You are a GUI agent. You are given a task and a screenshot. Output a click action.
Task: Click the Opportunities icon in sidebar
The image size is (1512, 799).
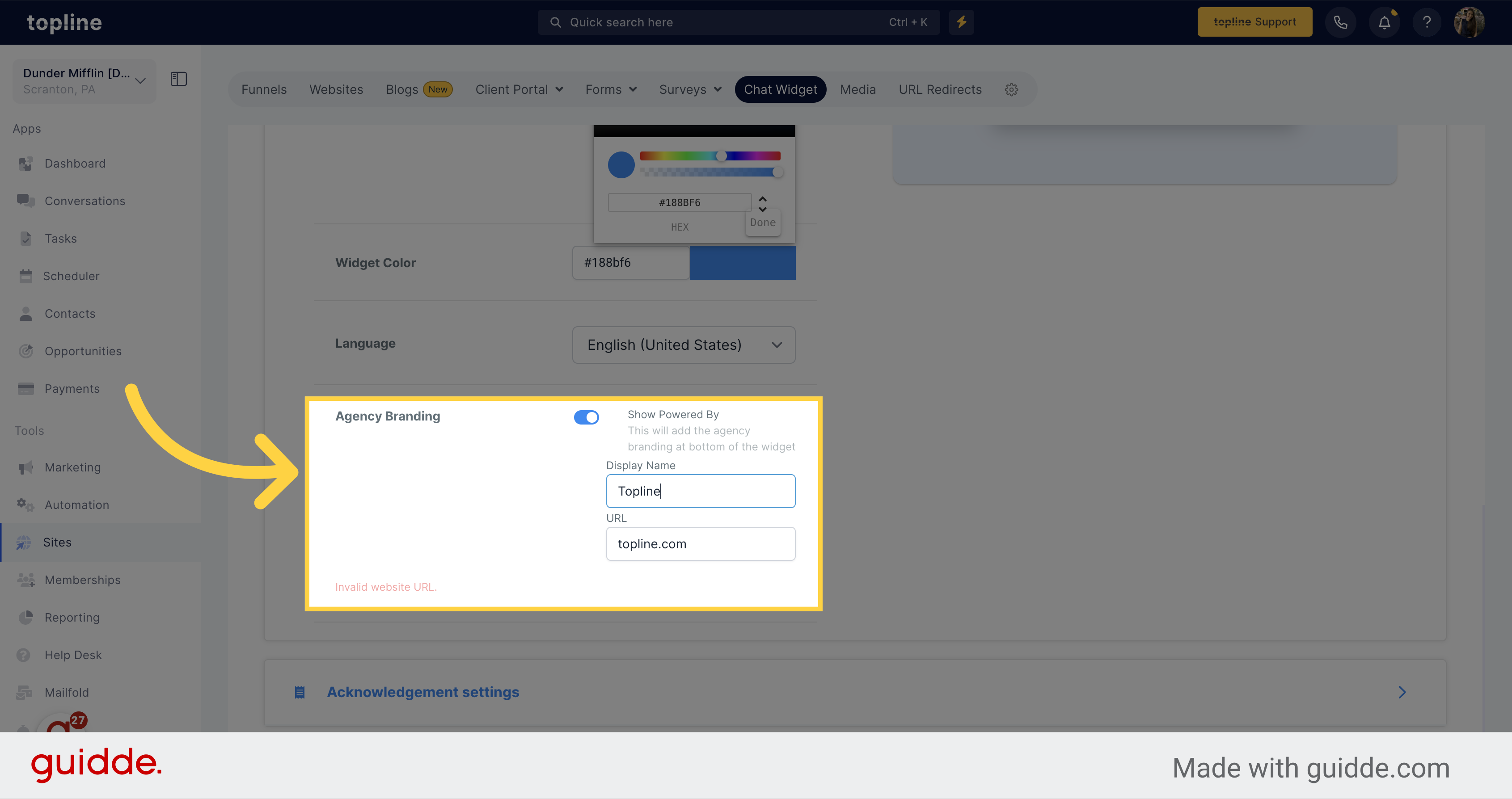click(x=27, y=351)
